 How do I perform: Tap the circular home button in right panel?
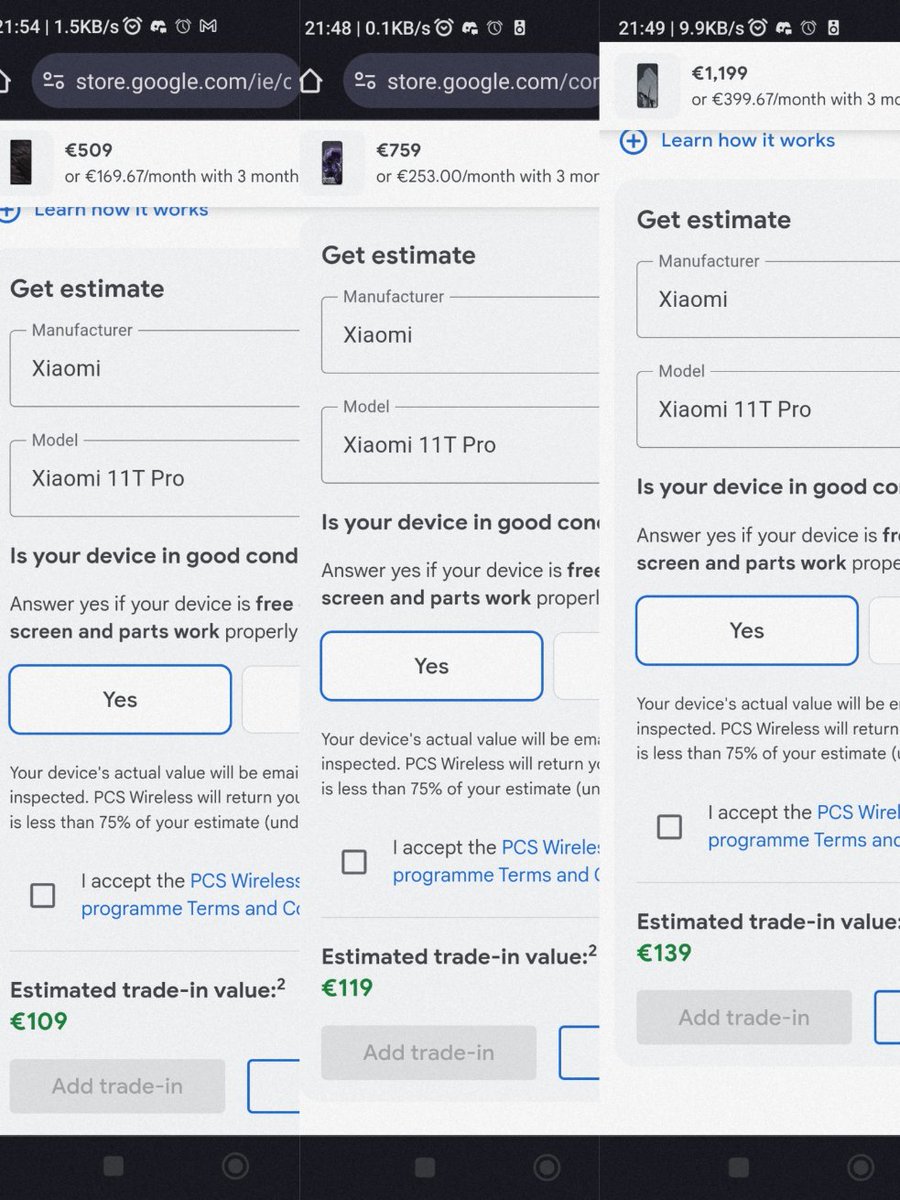click(x=860, y=1166)
